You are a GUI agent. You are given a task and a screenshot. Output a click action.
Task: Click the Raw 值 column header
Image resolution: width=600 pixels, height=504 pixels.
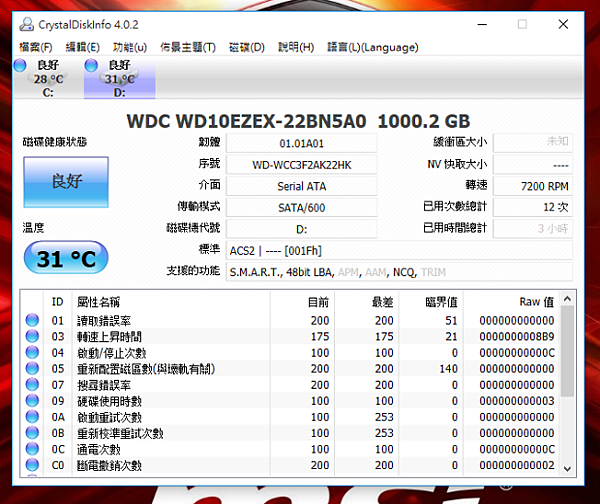click(x=512, y=302)
